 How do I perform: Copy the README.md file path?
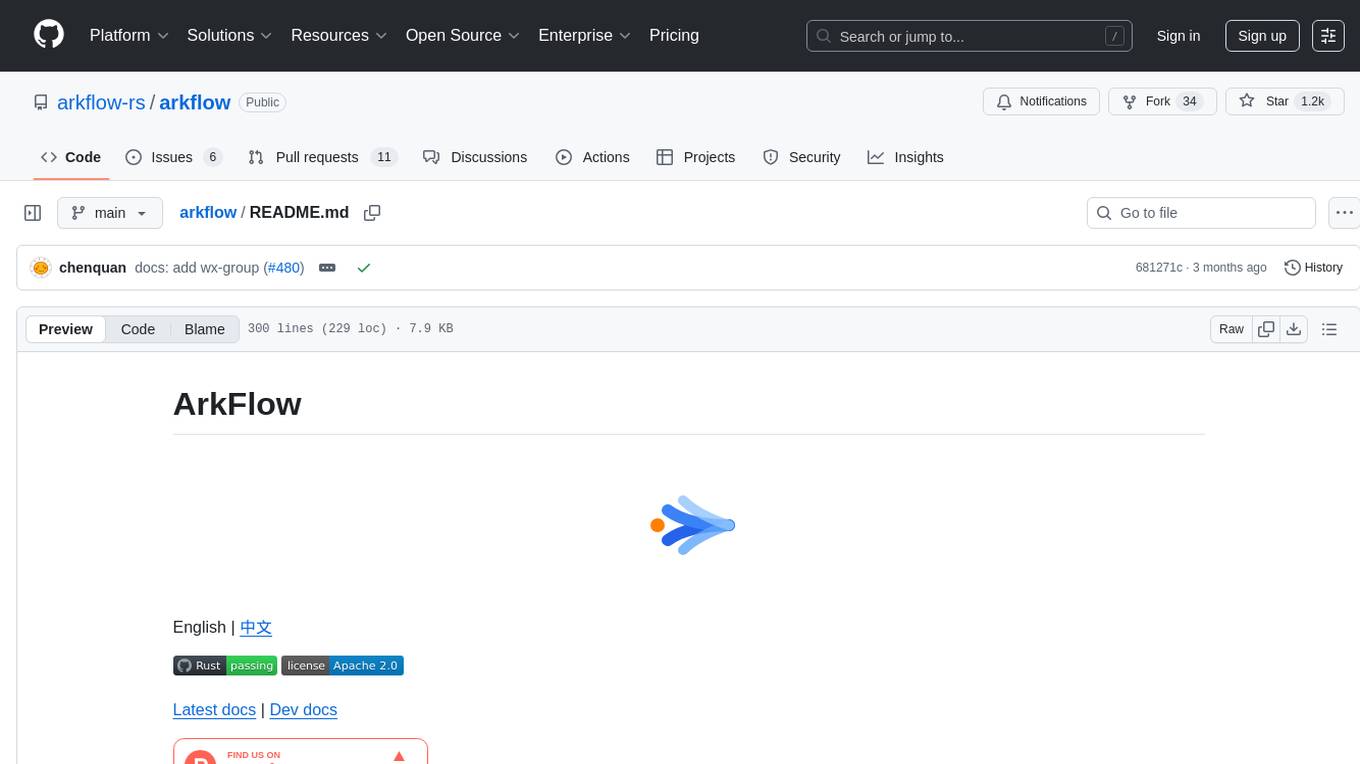(372, 213)
